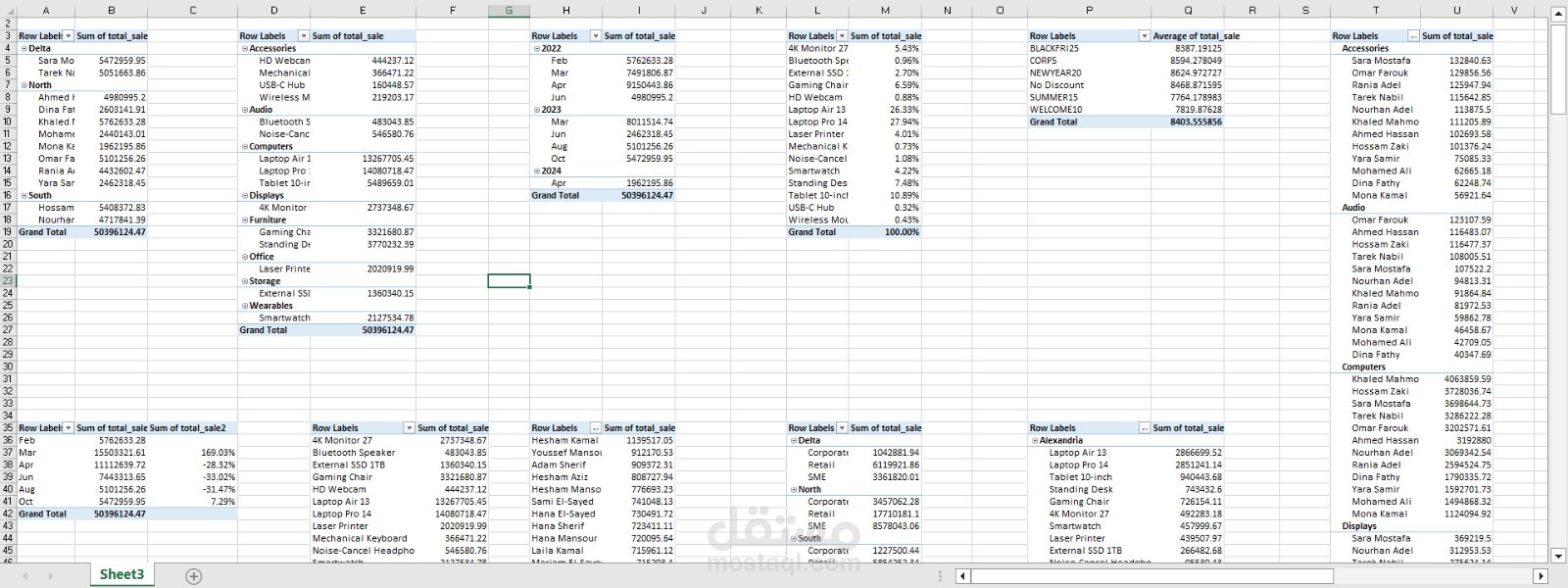Select the value 8403.555856 cell
The image size is (1568, 588).
pyautogui.click(x=1188, y=122)
